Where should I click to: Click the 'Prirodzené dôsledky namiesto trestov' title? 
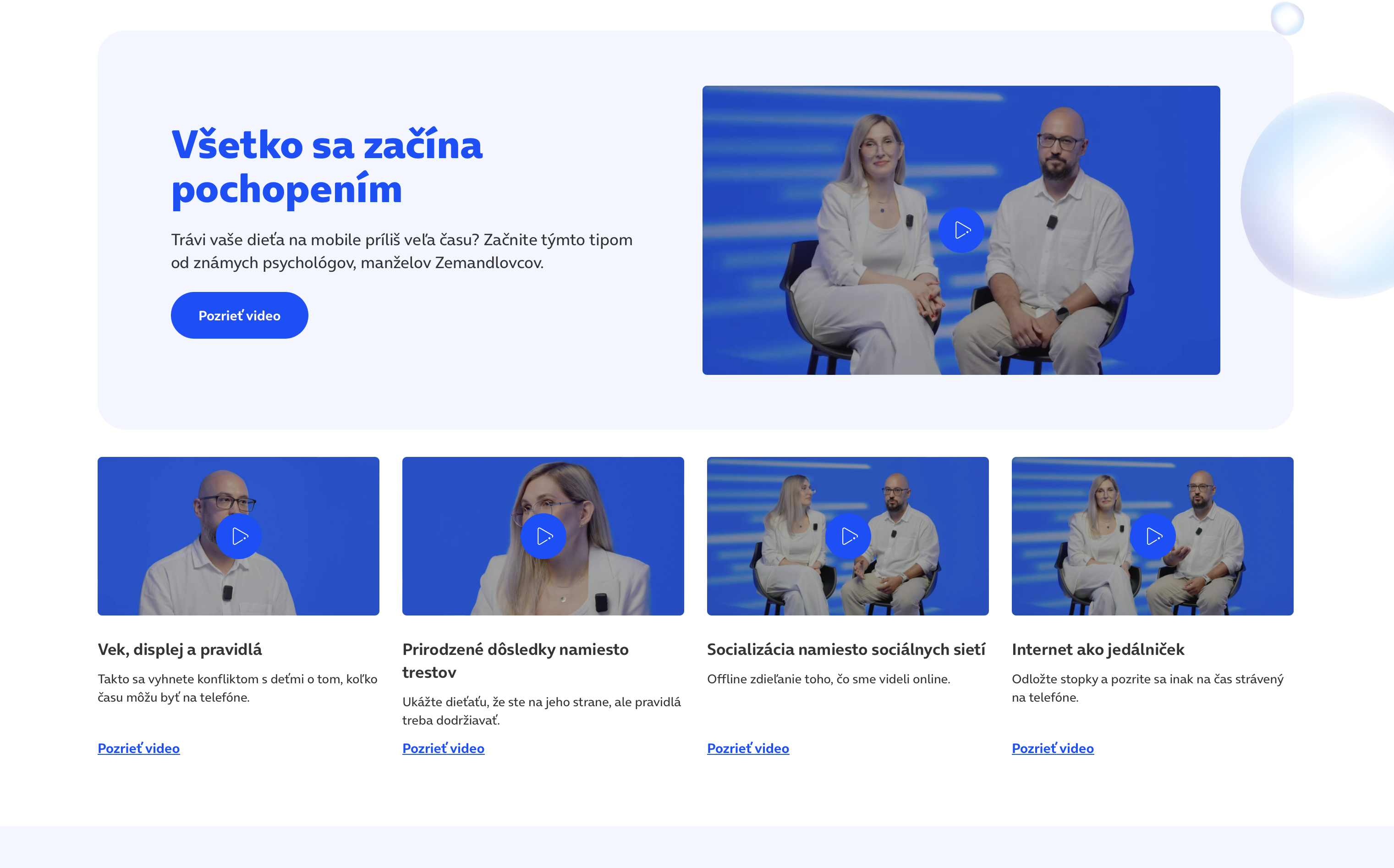click(x=515, y=660)
